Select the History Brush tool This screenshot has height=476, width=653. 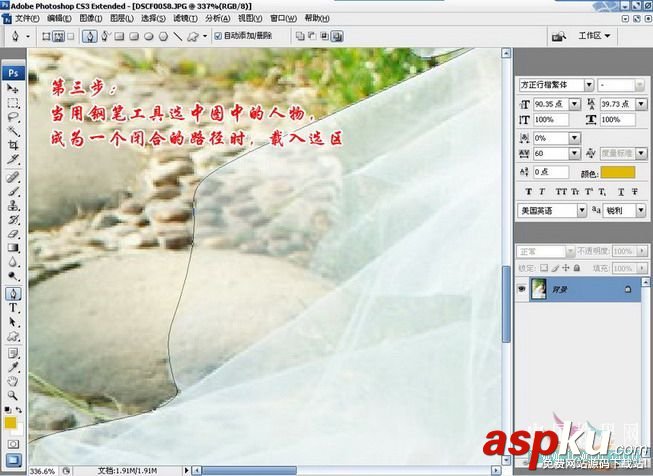[13, 220]
